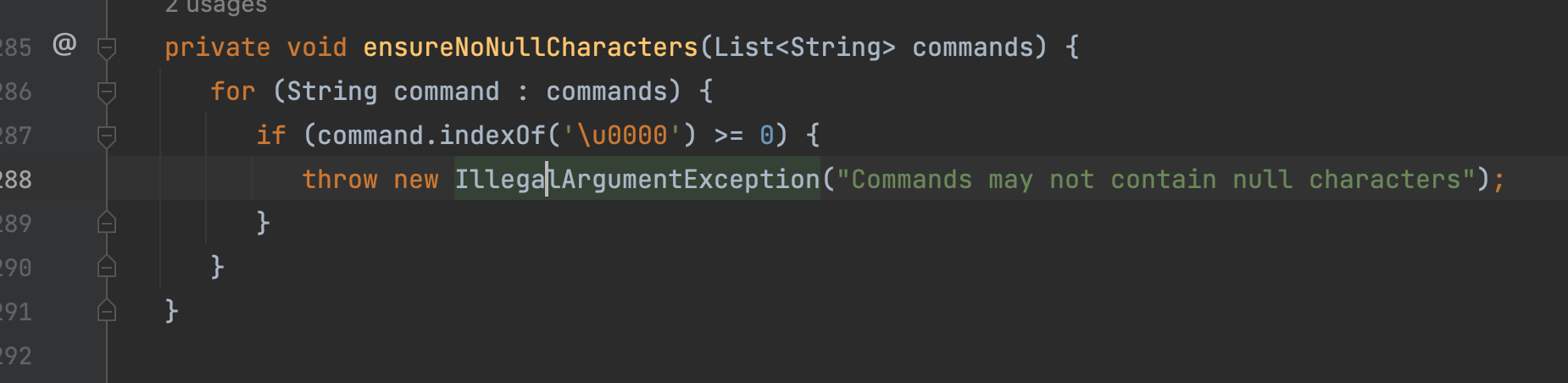
Task: Open the '2 usages' inlay hint
Action: click(x=216, y=7)
